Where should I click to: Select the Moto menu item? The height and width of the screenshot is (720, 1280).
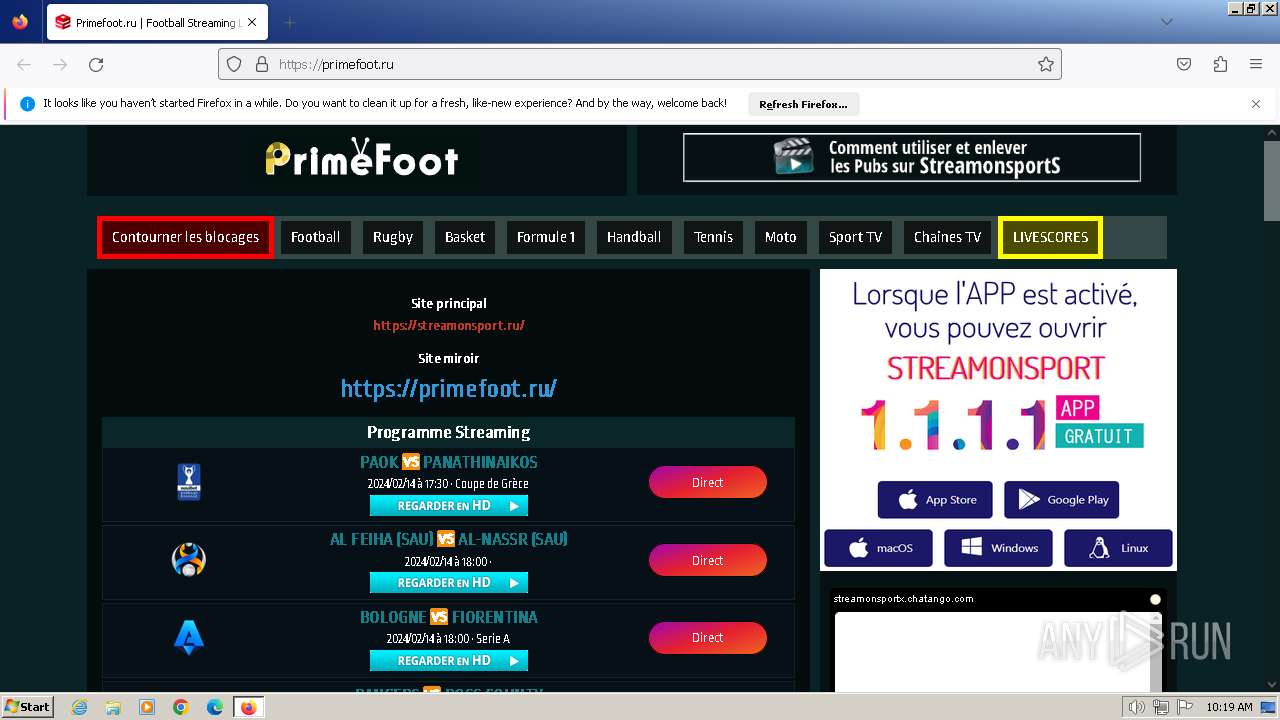780,237
